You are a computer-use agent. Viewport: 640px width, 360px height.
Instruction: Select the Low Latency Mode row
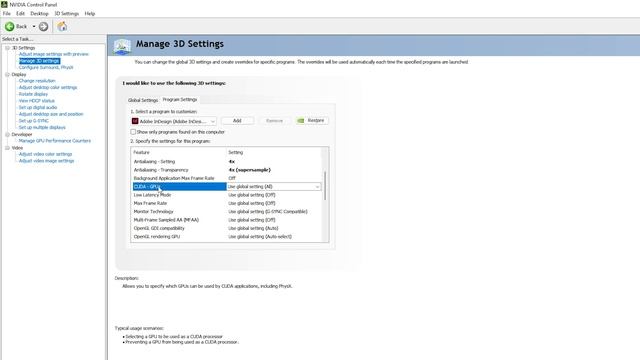227,195
